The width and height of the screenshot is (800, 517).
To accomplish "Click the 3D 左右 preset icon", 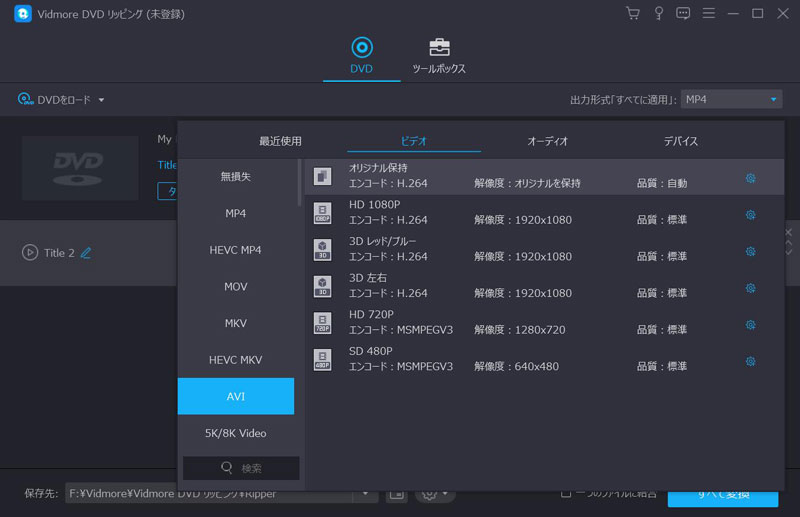I will (322, 287).
